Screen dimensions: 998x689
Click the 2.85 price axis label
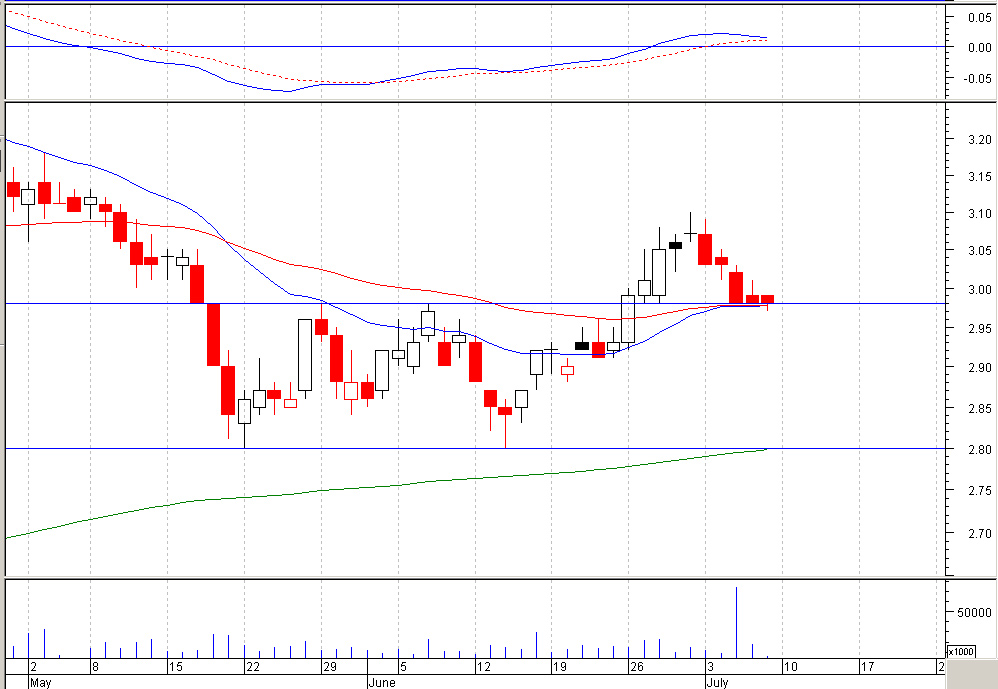(979, 408)
